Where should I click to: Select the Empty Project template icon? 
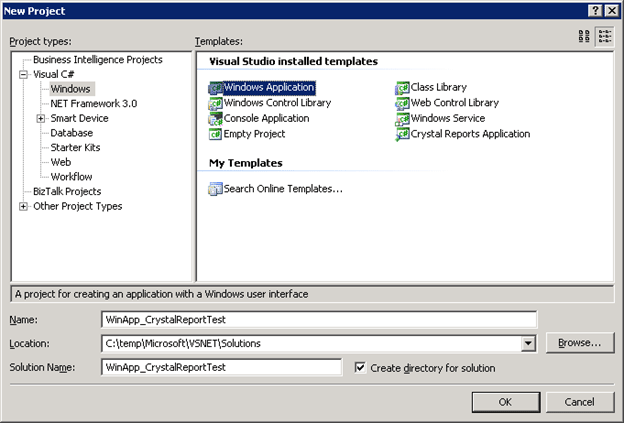(216, 135)
